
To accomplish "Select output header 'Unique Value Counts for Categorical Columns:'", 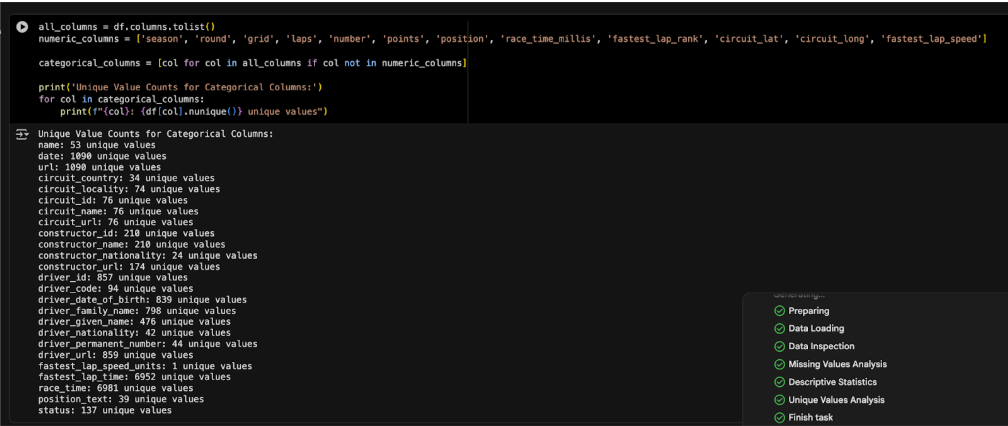I will point(156,134).
